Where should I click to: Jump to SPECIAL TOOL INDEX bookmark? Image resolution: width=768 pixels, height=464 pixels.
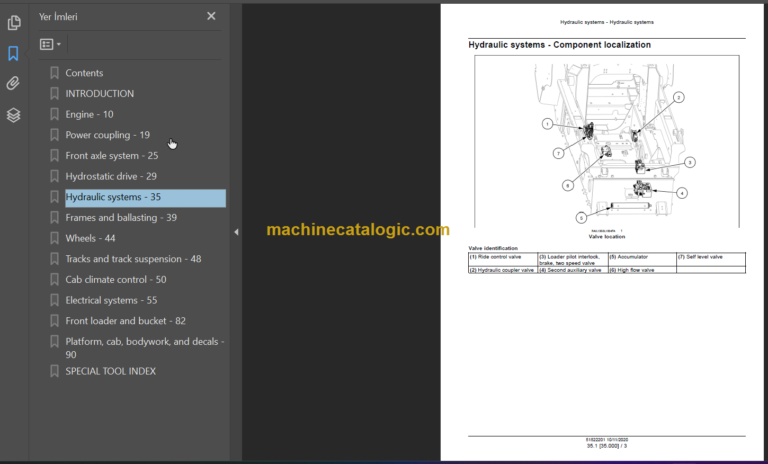point(111,371)
